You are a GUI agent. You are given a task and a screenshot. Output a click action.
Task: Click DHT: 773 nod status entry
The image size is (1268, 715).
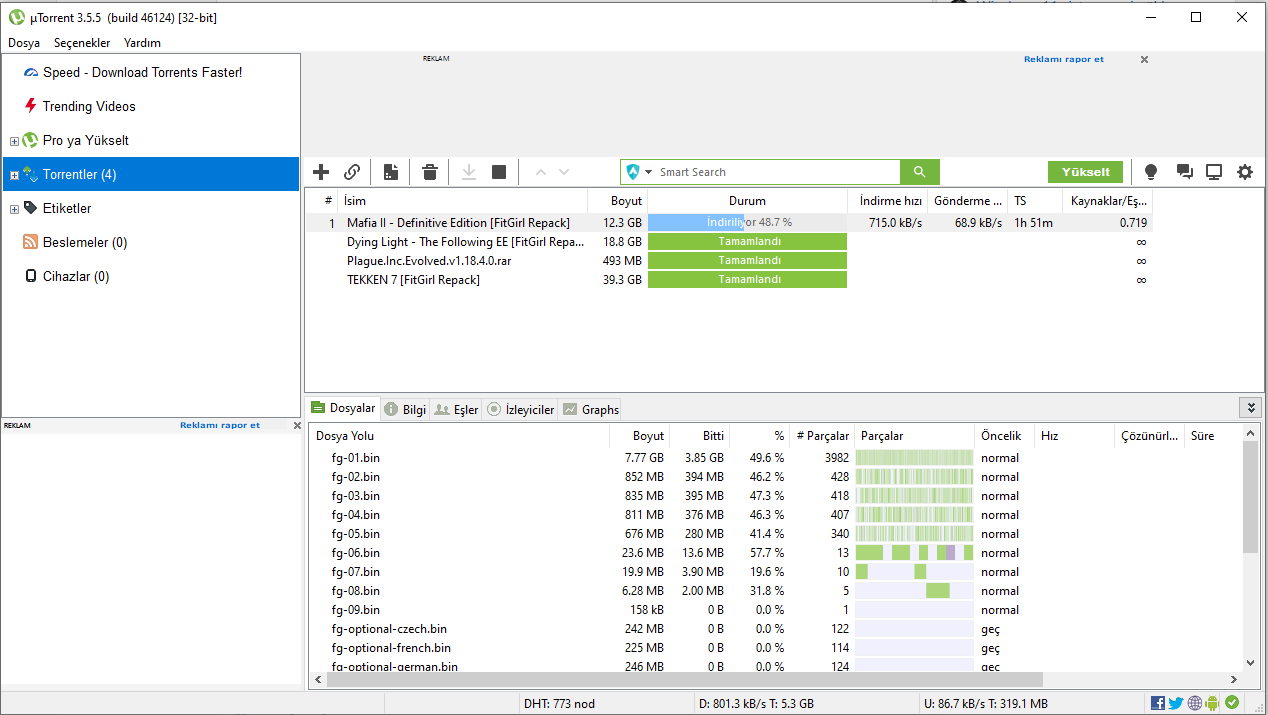pos(559,704)
